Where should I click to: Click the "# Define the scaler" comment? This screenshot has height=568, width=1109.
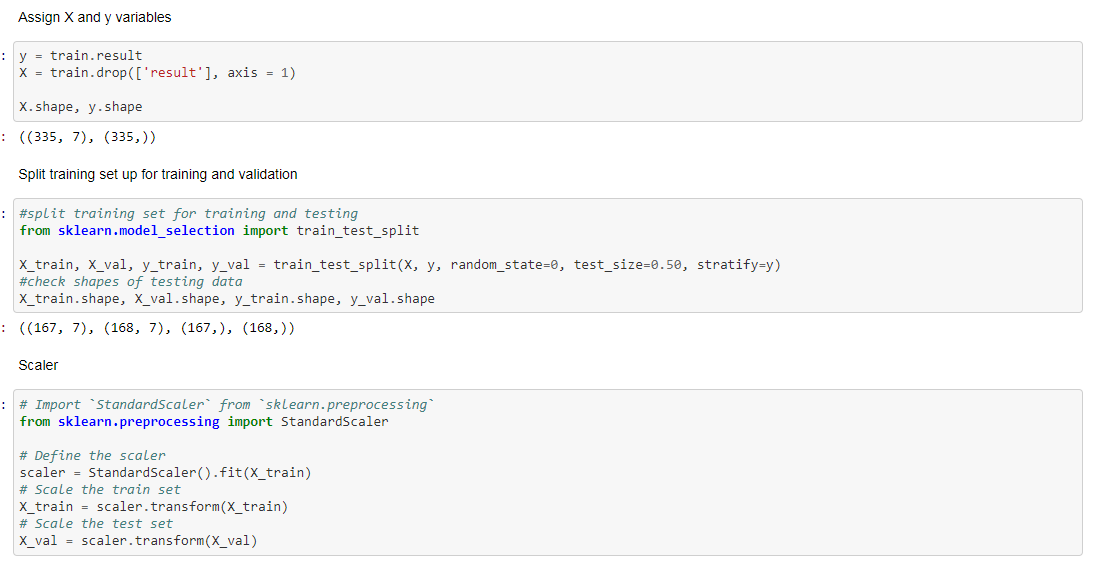92,456
